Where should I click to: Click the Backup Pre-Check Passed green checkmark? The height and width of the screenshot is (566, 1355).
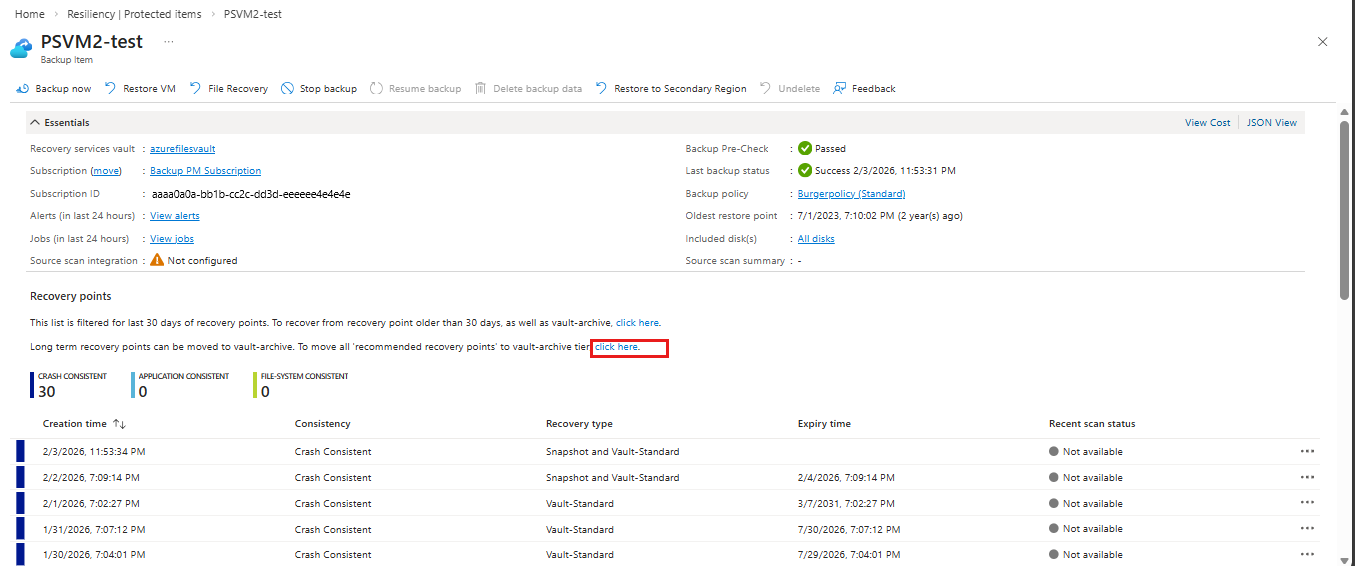[x=805, y=148]
